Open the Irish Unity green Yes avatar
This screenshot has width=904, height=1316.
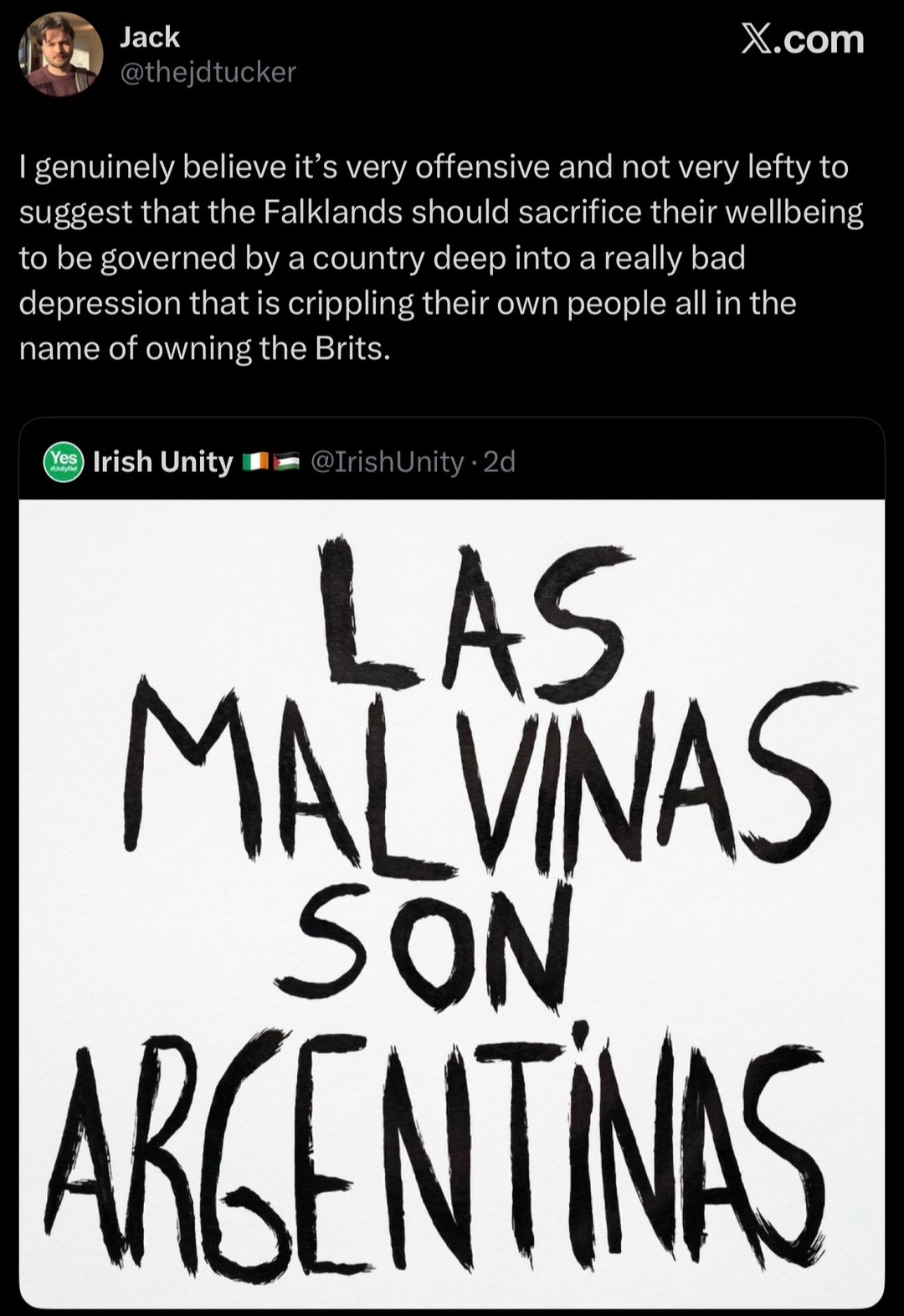64,461
